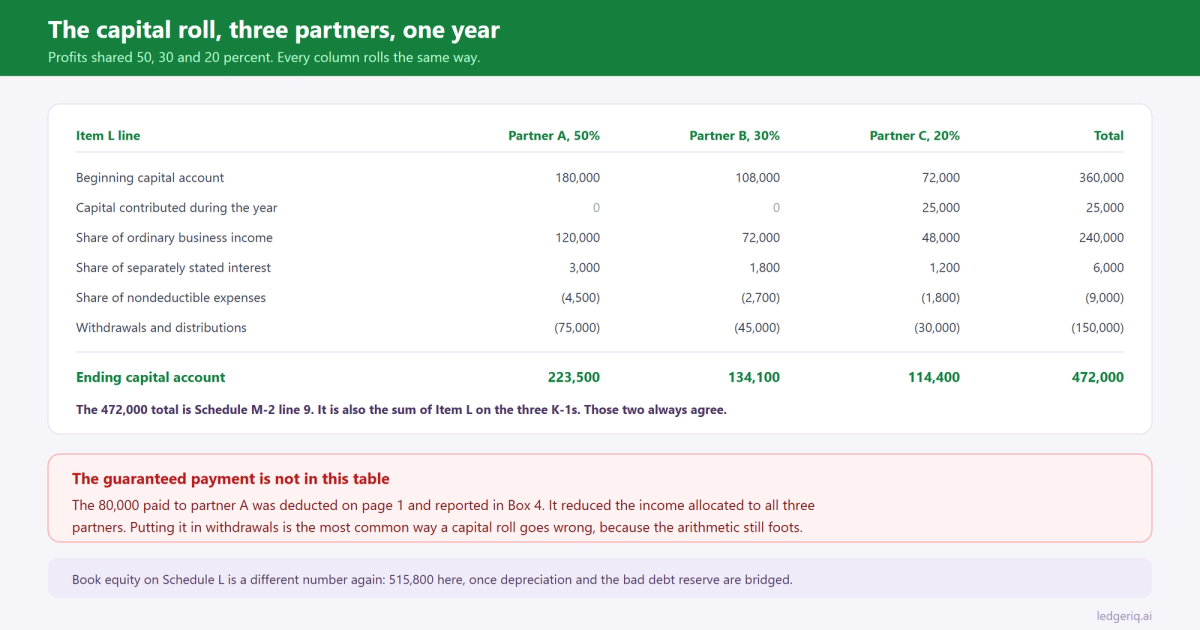The height and width of the screenshot is (630, 1200).
Task: Select Partner B interest 1,800
Action: 764,268
